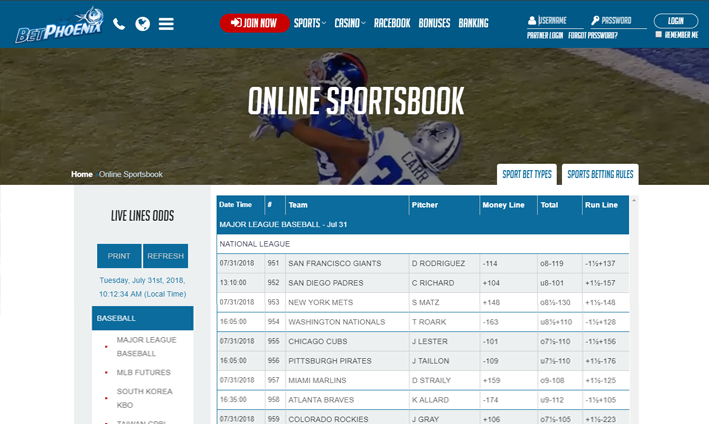The height and width of the screenshot is (424, 709).
Task: Click the BetPhoenix logo
Action: (x=57, y=25)
